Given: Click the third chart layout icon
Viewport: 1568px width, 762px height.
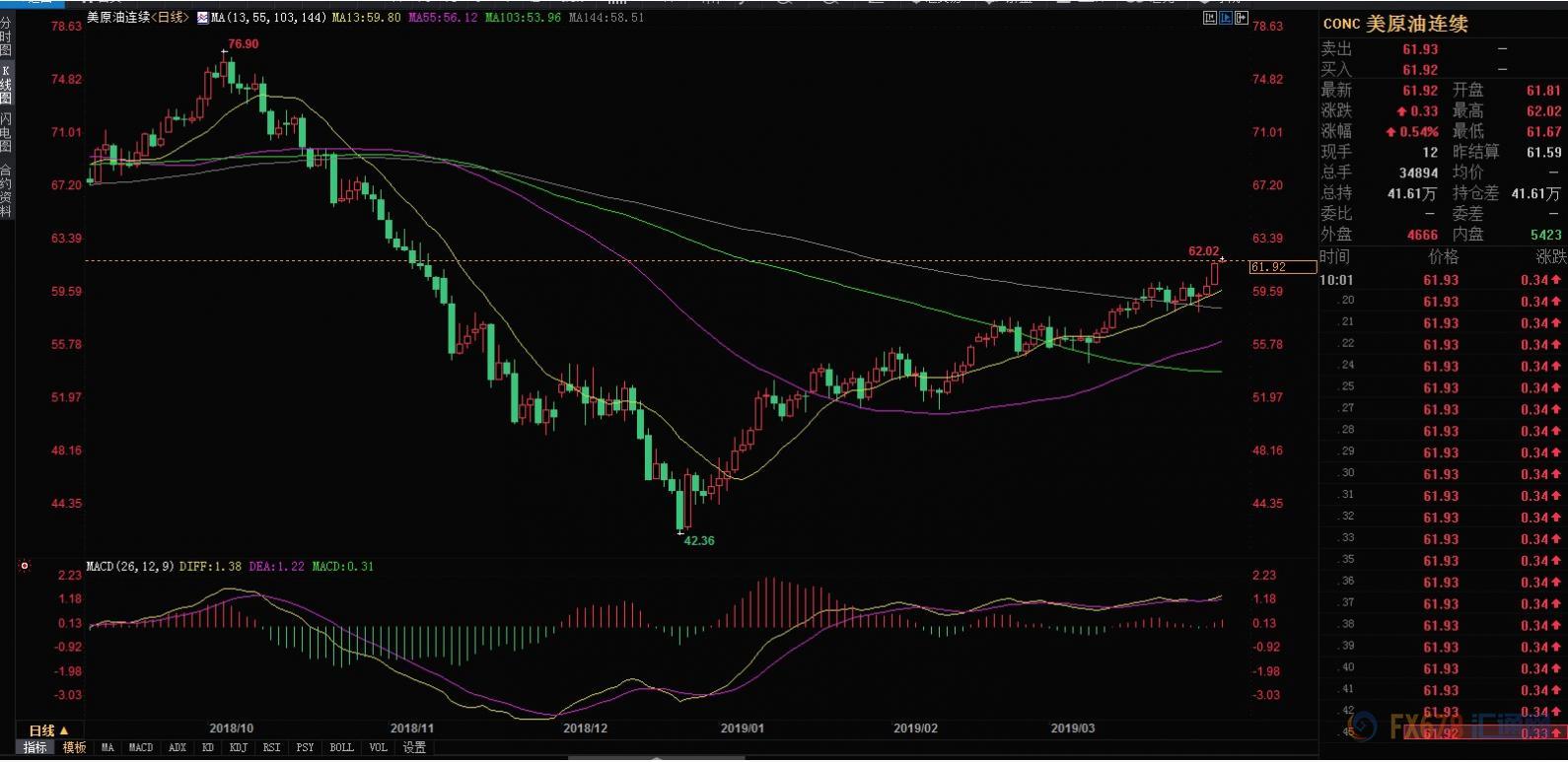Looking at the screenshot, I should pos(1242,18).
